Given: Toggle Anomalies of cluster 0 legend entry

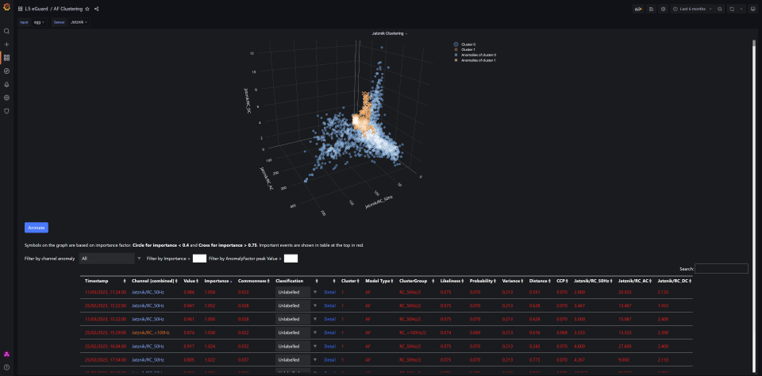Looking at the screenshot, I should pyautogui.click(x=475, y=55).
